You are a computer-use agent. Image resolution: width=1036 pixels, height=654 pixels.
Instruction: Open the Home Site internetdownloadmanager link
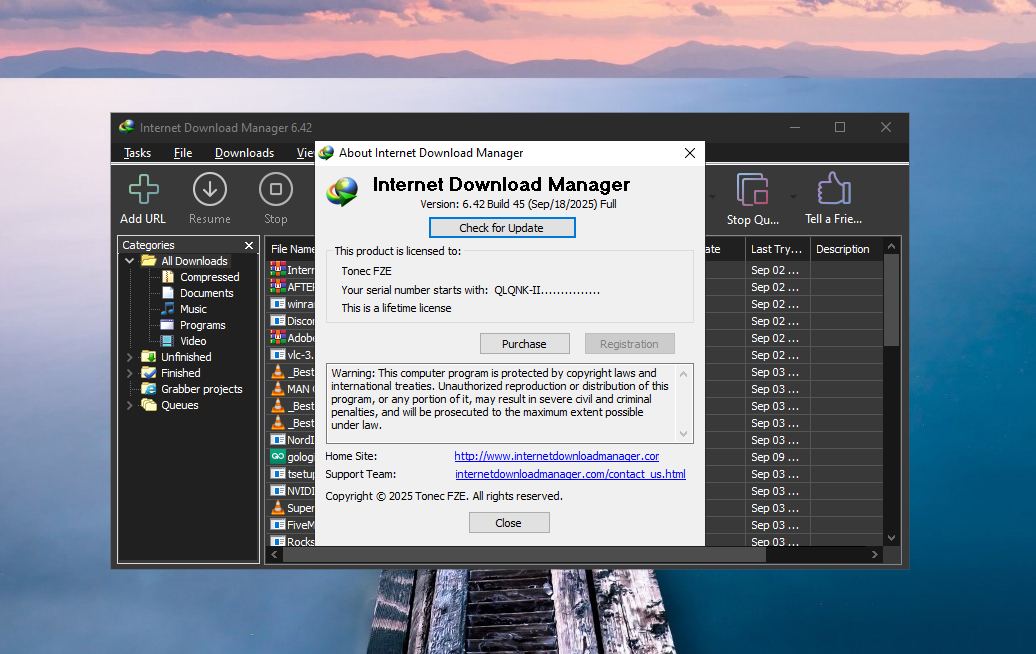pyautogui.click(x=556, y=456)
